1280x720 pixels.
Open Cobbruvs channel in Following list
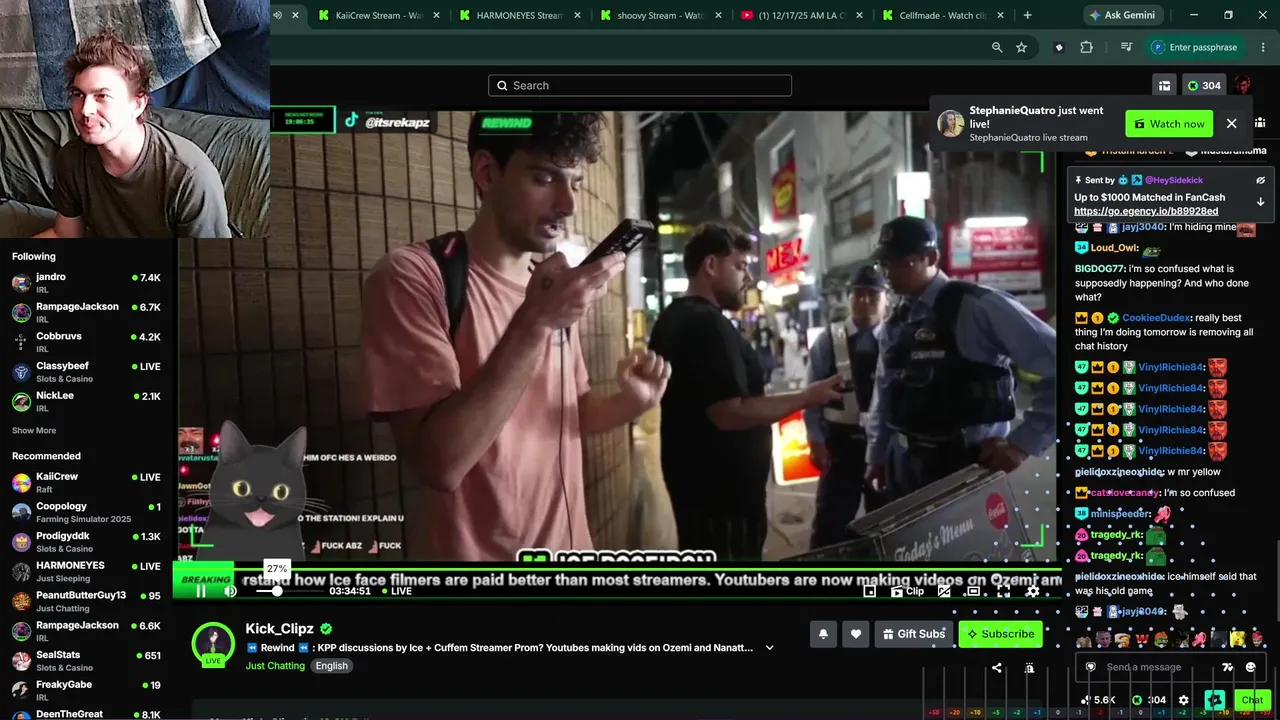(86, 342)
